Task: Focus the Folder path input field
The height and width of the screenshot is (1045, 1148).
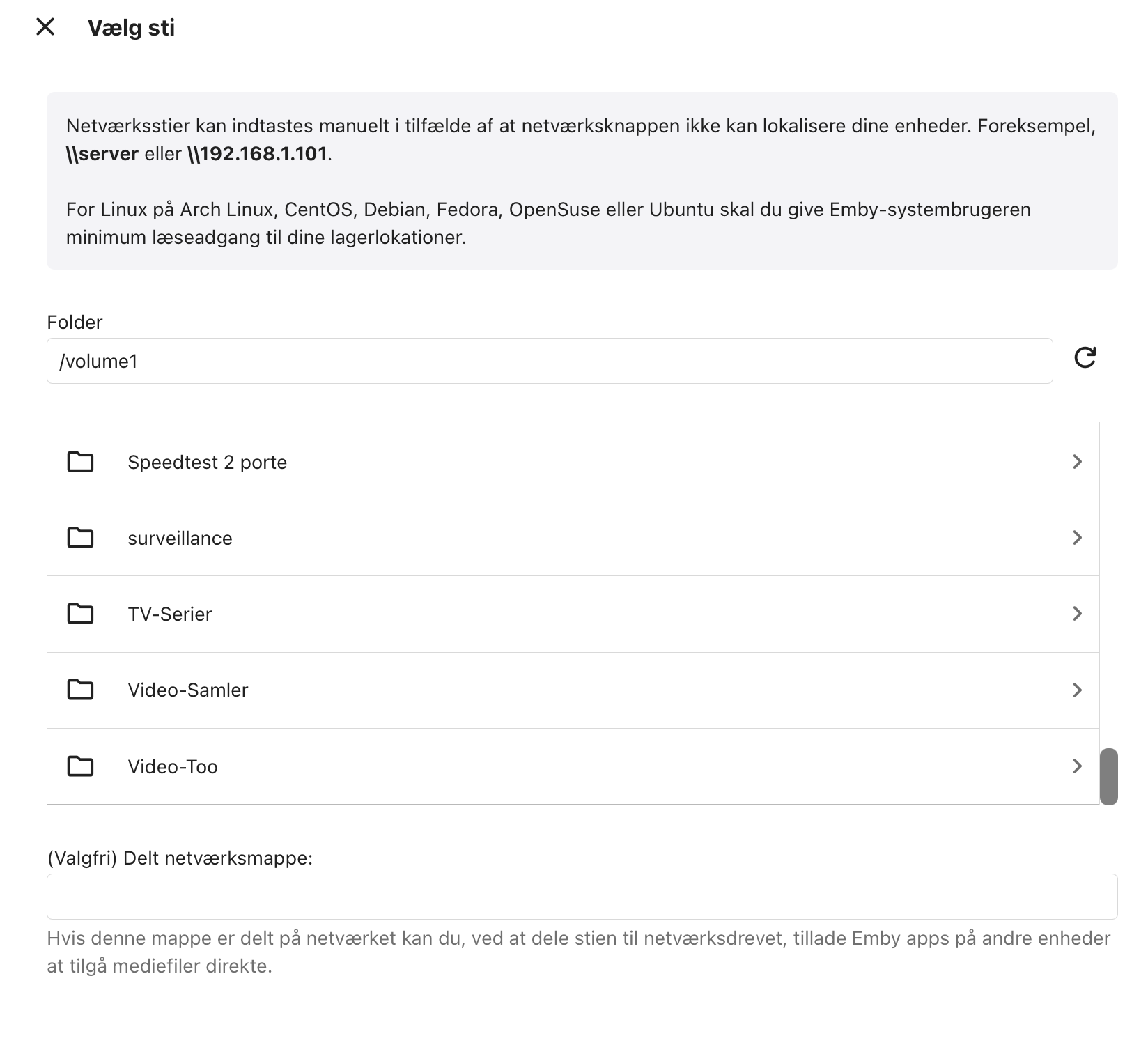Action: tap(549, 361)
